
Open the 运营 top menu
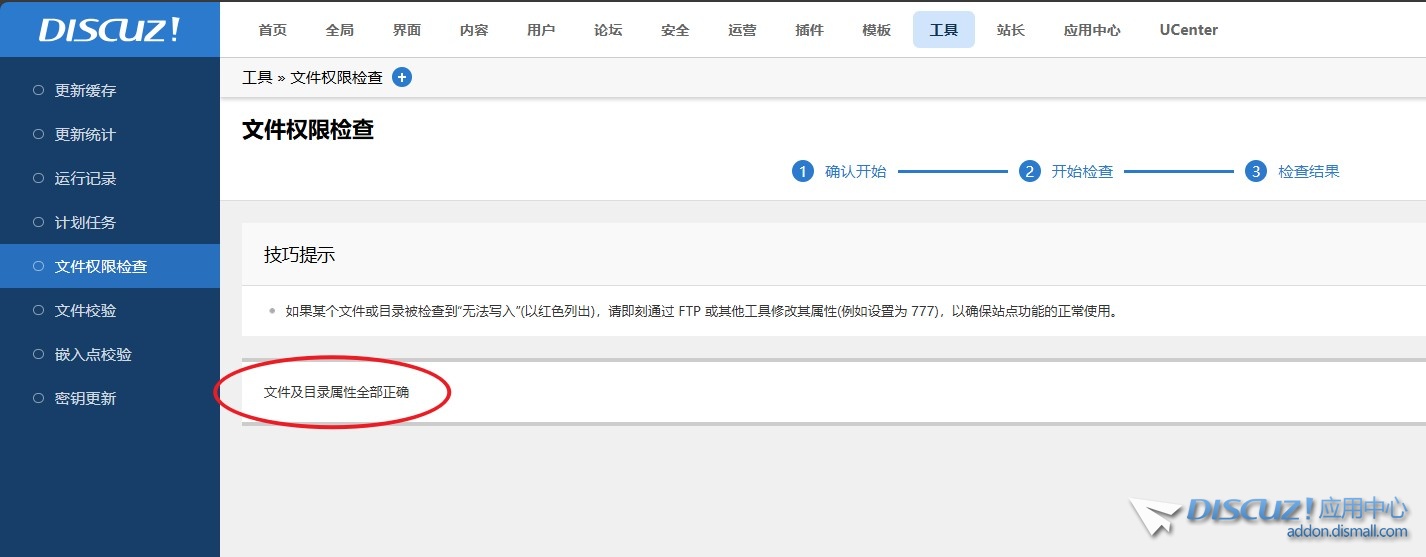(x=742, y=30)
